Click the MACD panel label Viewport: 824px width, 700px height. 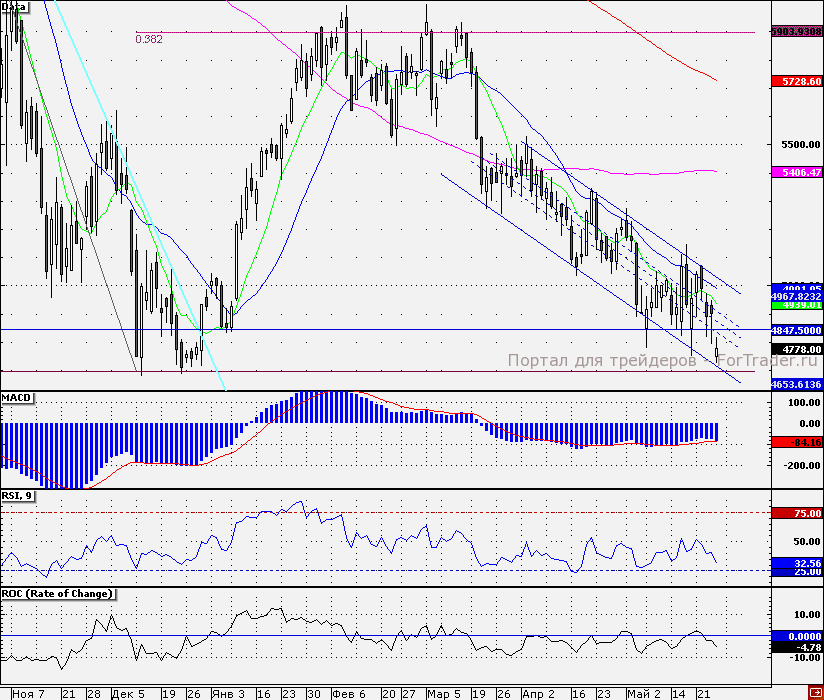tap(17, 398)
